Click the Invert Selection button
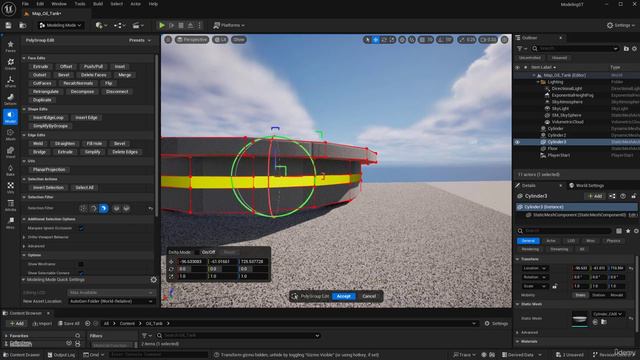This screenshot has height=360, width=640. (x=48, y=188)
